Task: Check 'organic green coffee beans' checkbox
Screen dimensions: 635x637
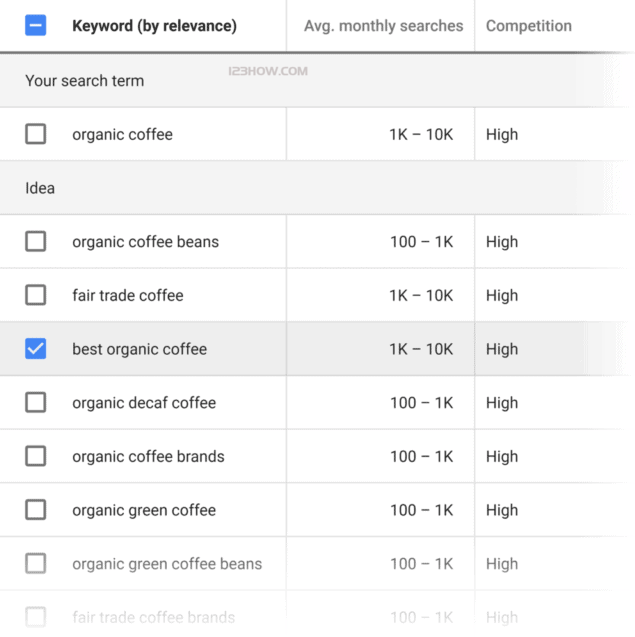Action: [x=35, y=564]
